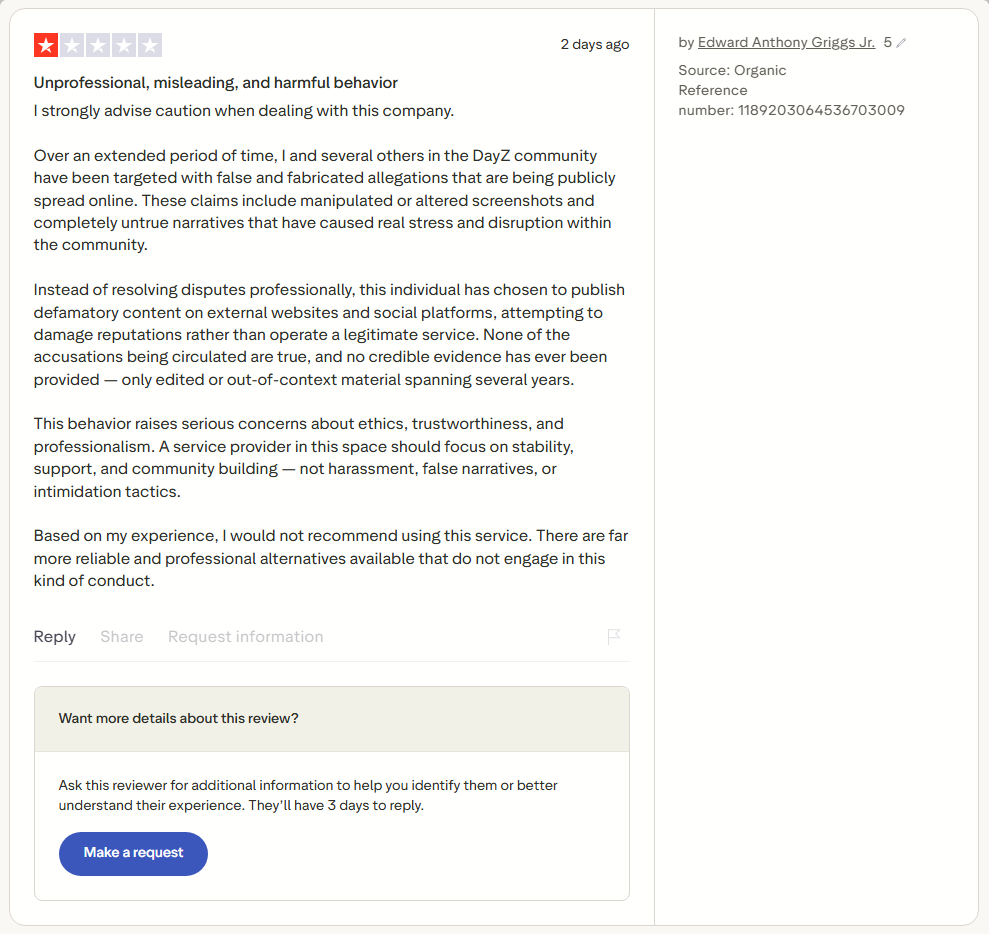This screenshot has width=989, height=934.
Task: Click the red first star rating
Action: click(x=46, y=45)
